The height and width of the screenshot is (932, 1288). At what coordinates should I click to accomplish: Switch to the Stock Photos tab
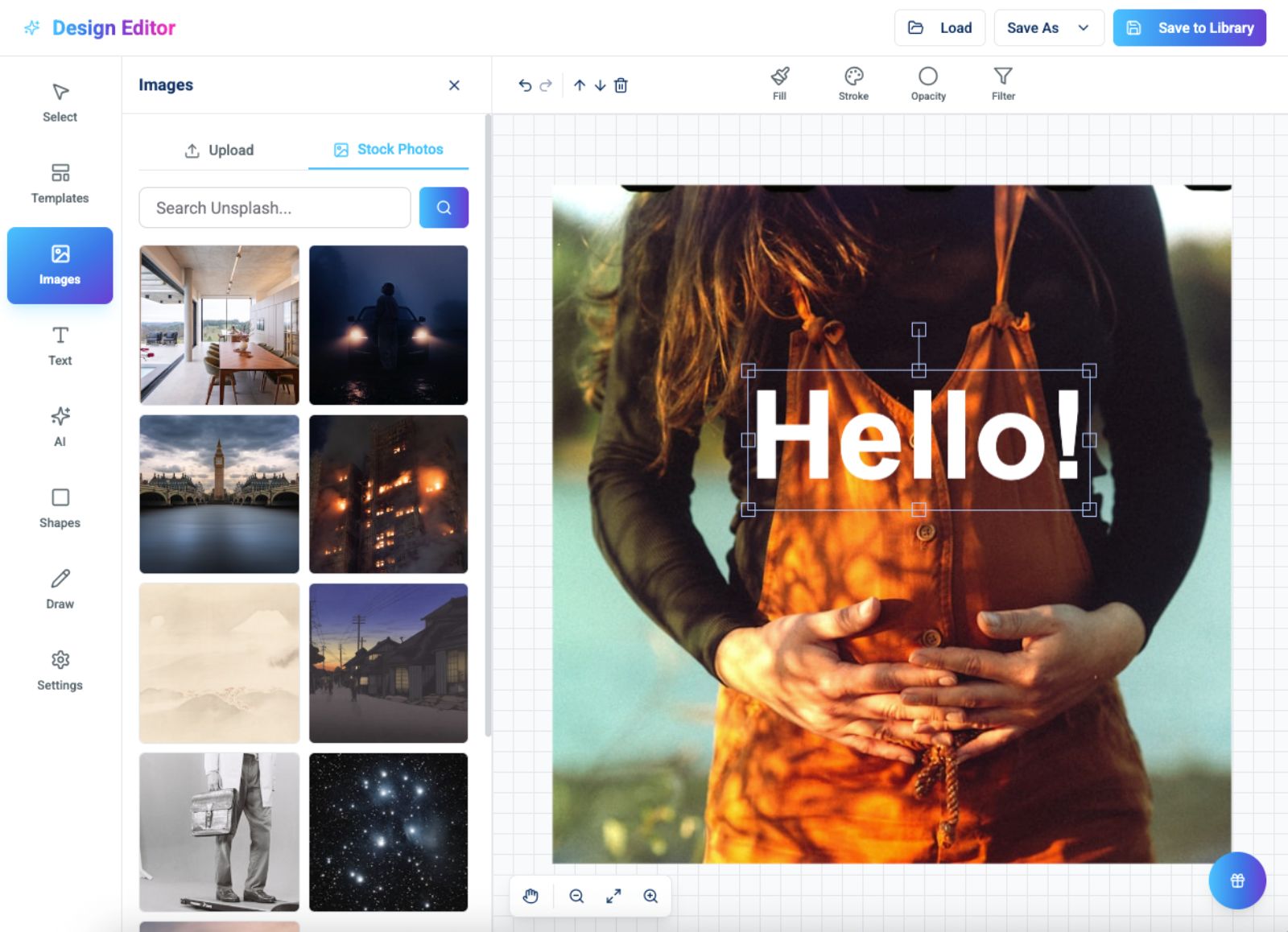pyautogui.click(x=389, y=149)
